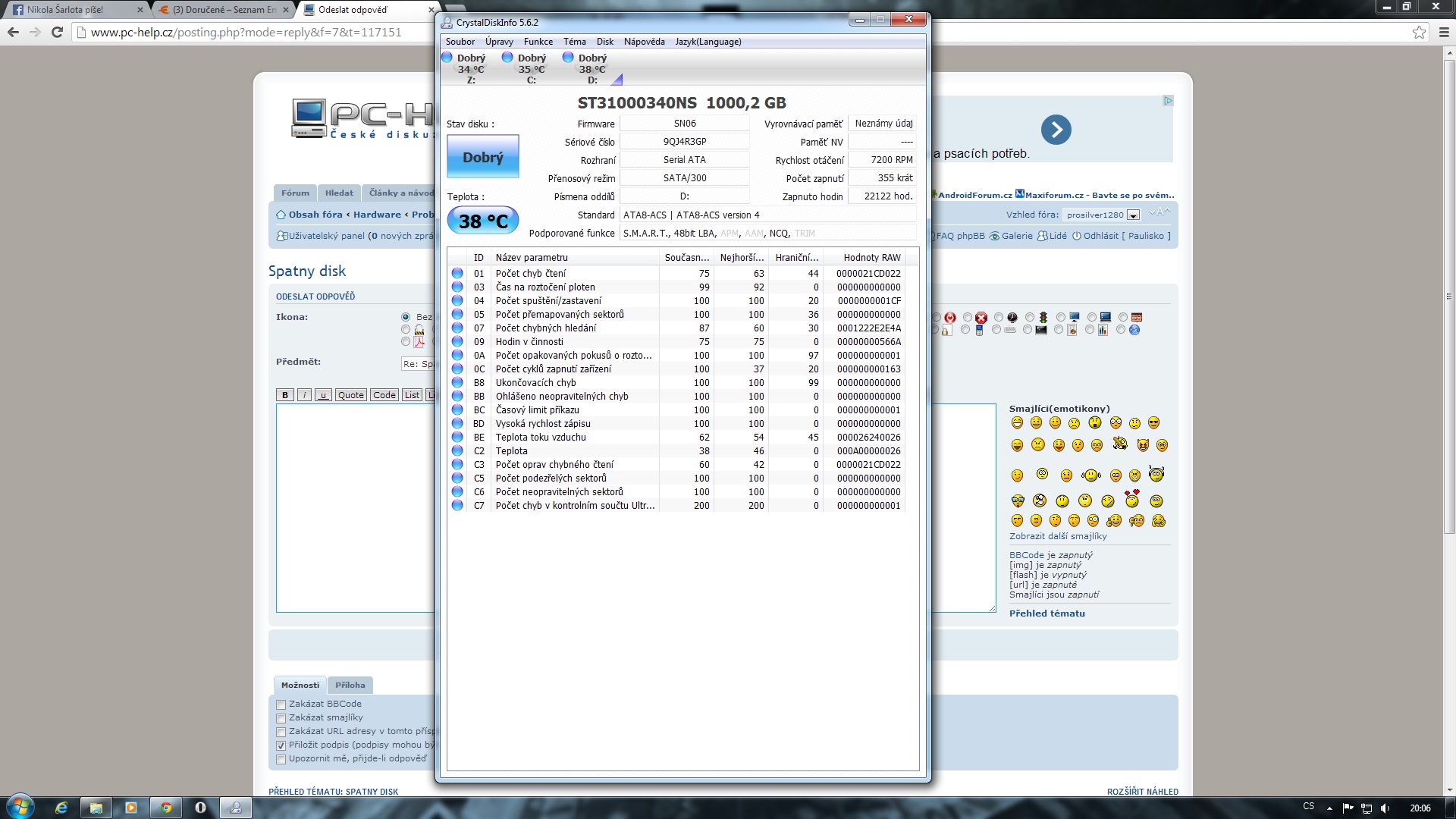The width and height of the screenshot is (1456, 819).
Task: Click the browser back arrow
Action: pos(13,32)
